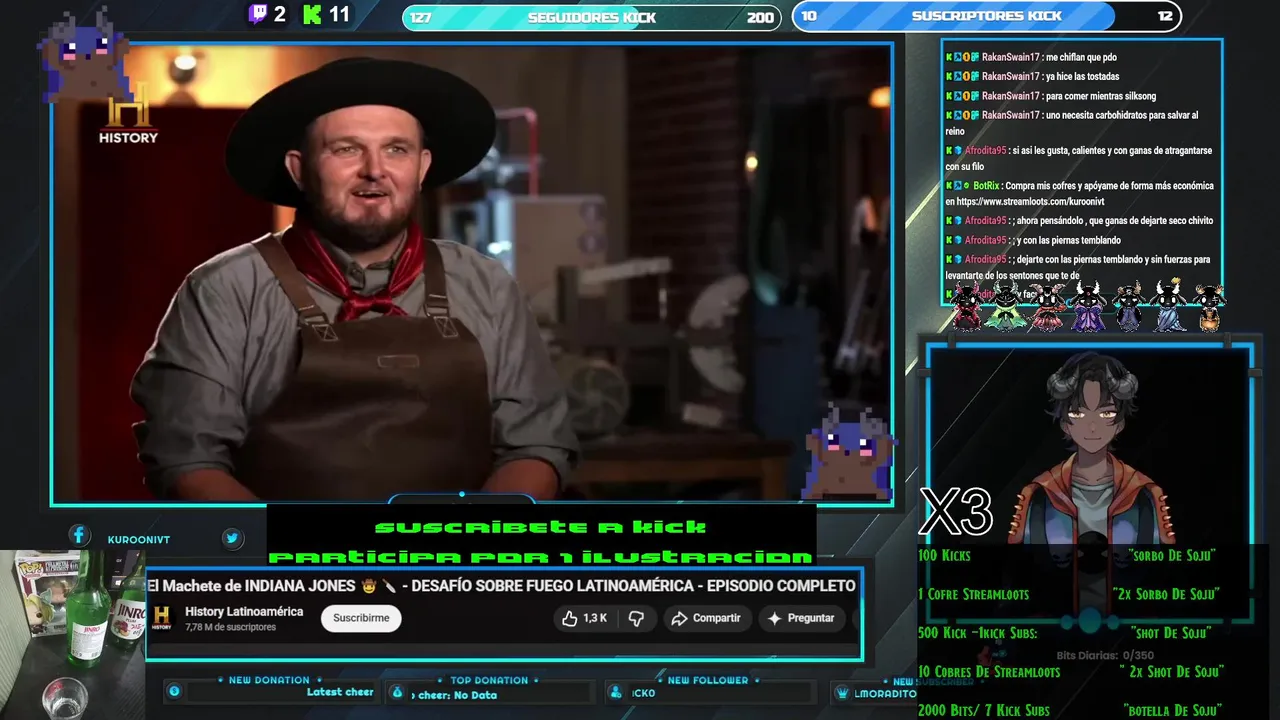Open the Facebook icon beside KUROONIVT

pyautogui.click(x=79, y=537)
